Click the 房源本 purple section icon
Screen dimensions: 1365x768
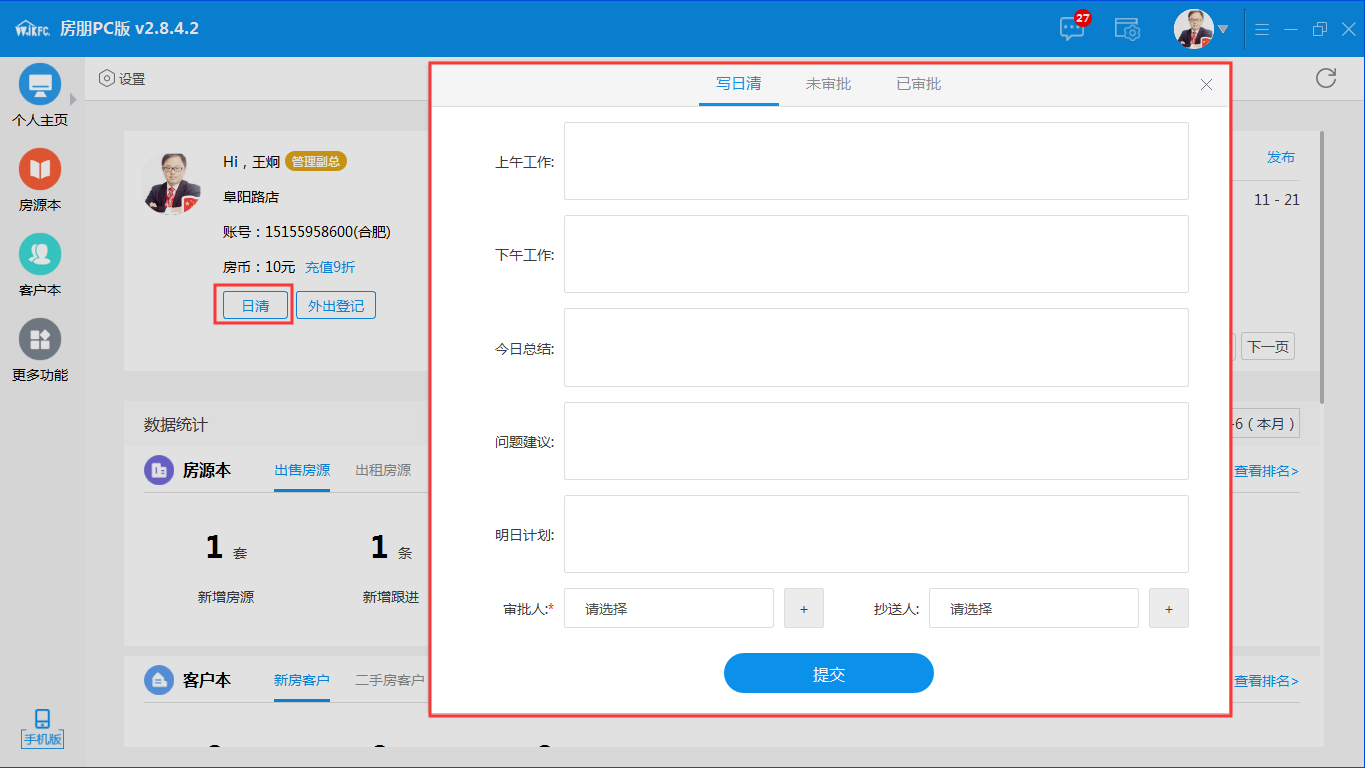pos(159,470)
